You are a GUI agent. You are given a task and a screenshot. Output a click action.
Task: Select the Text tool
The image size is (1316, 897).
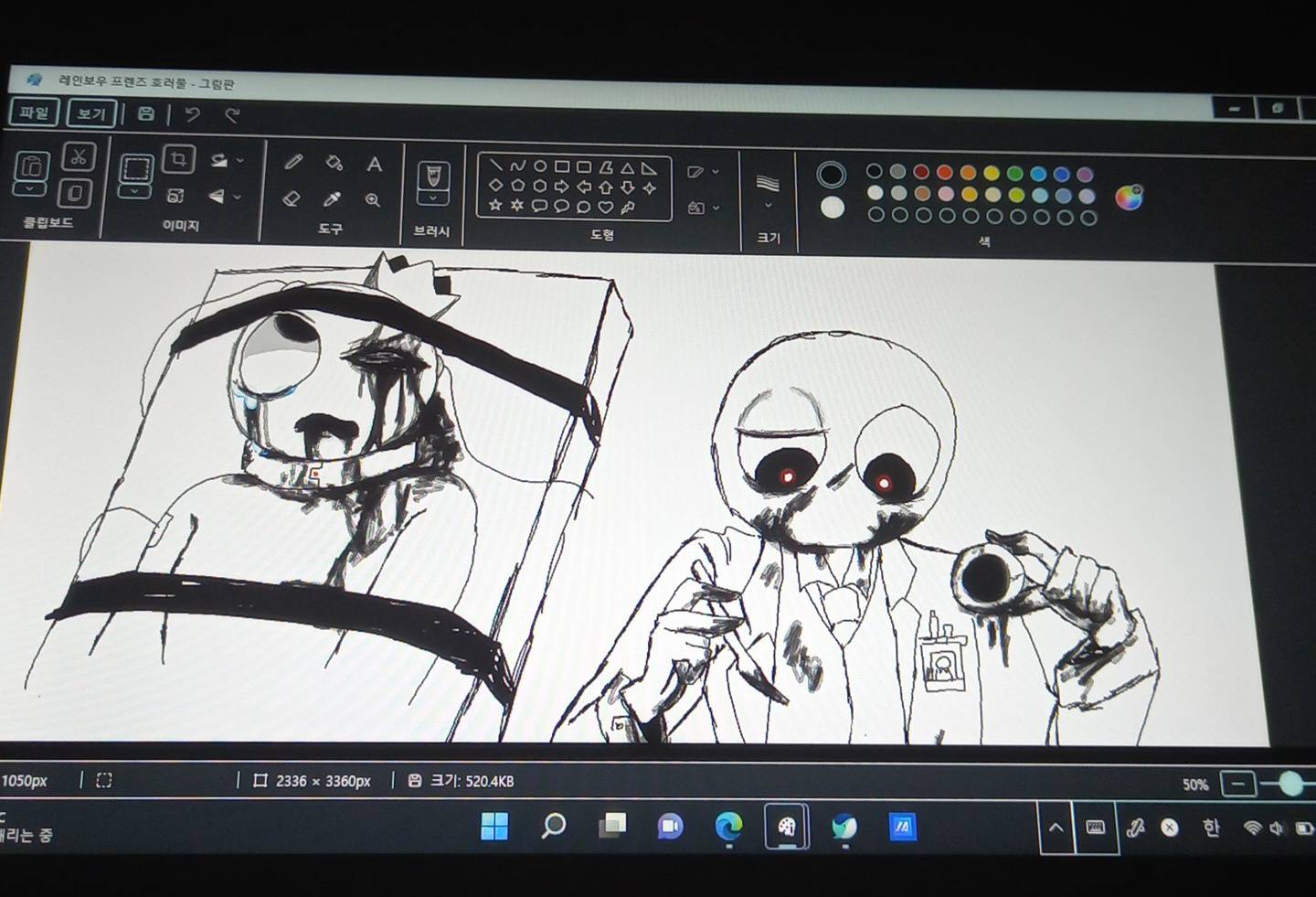tap(374, 165)
